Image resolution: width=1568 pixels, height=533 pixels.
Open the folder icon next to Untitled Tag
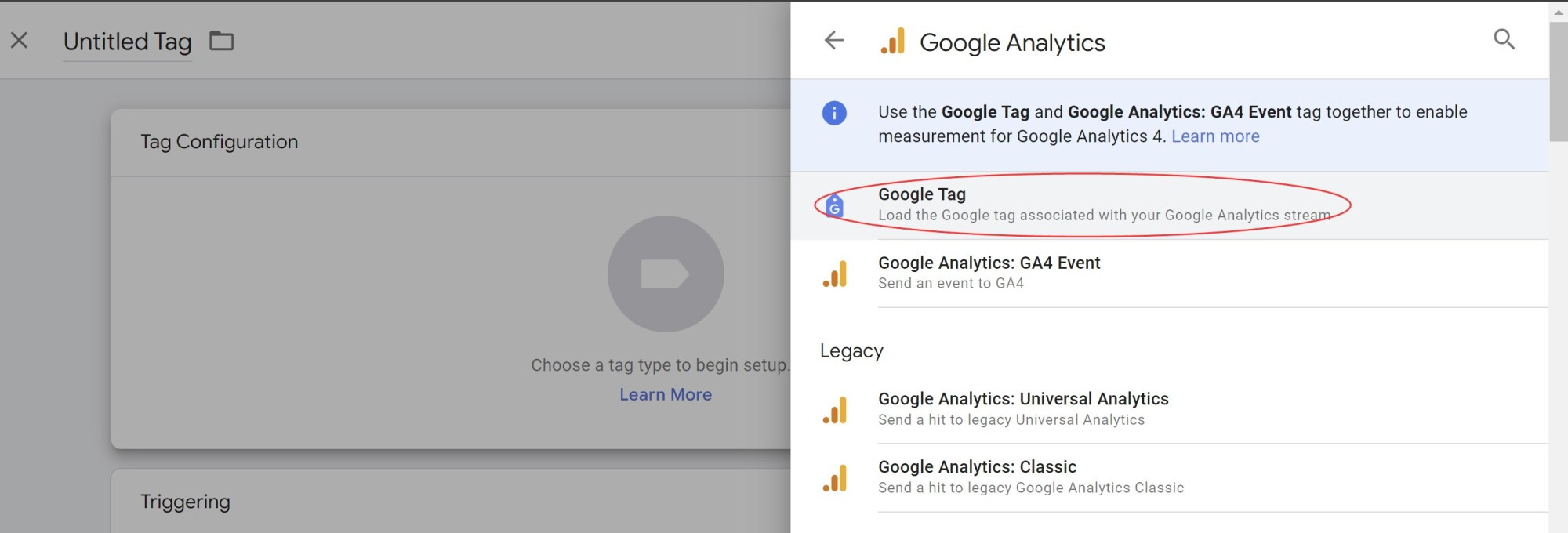tap(222, 41)
